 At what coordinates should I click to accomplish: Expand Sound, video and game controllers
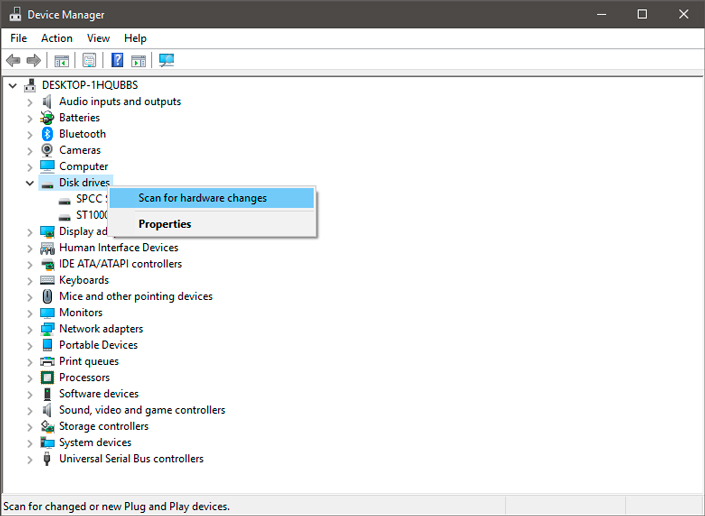coord(30,410)
